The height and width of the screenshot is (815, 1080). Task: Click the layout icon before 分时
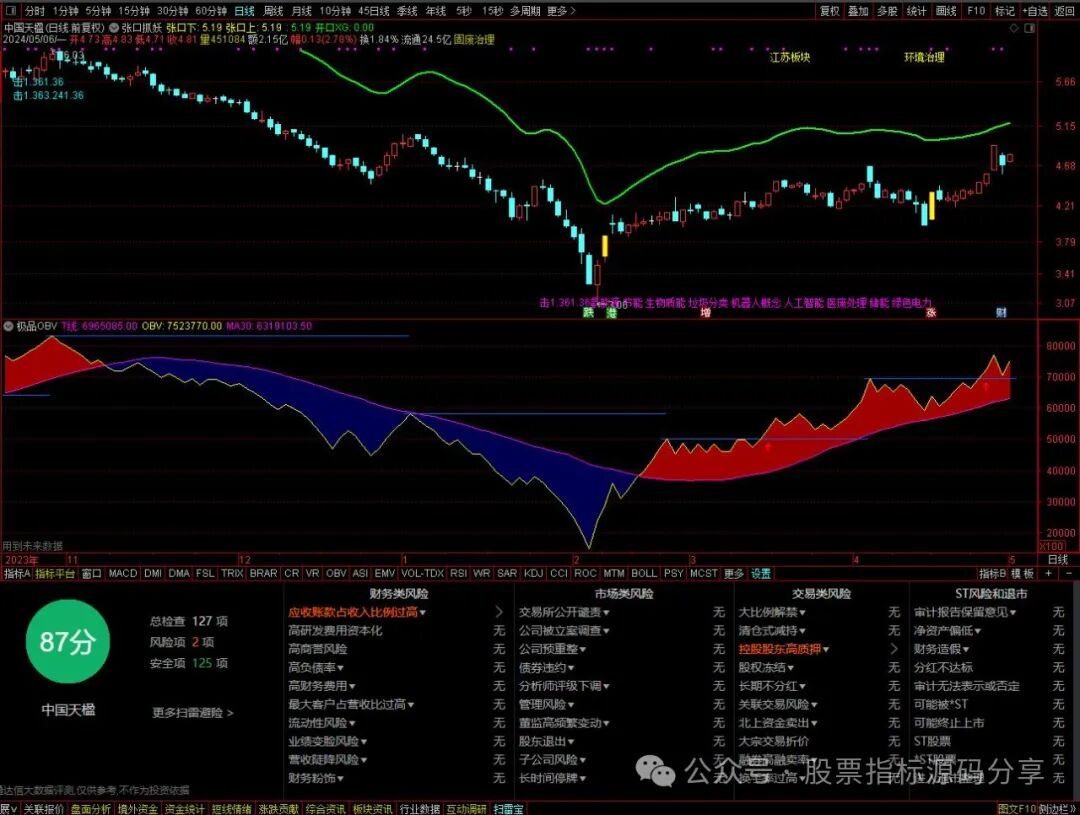click(10, 11)
